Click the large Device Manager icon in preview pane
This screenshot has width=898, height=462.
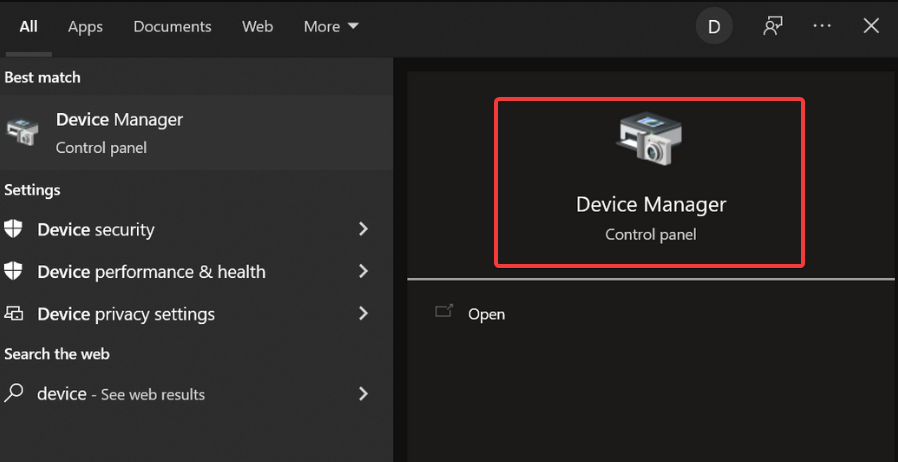click(649, 140)
